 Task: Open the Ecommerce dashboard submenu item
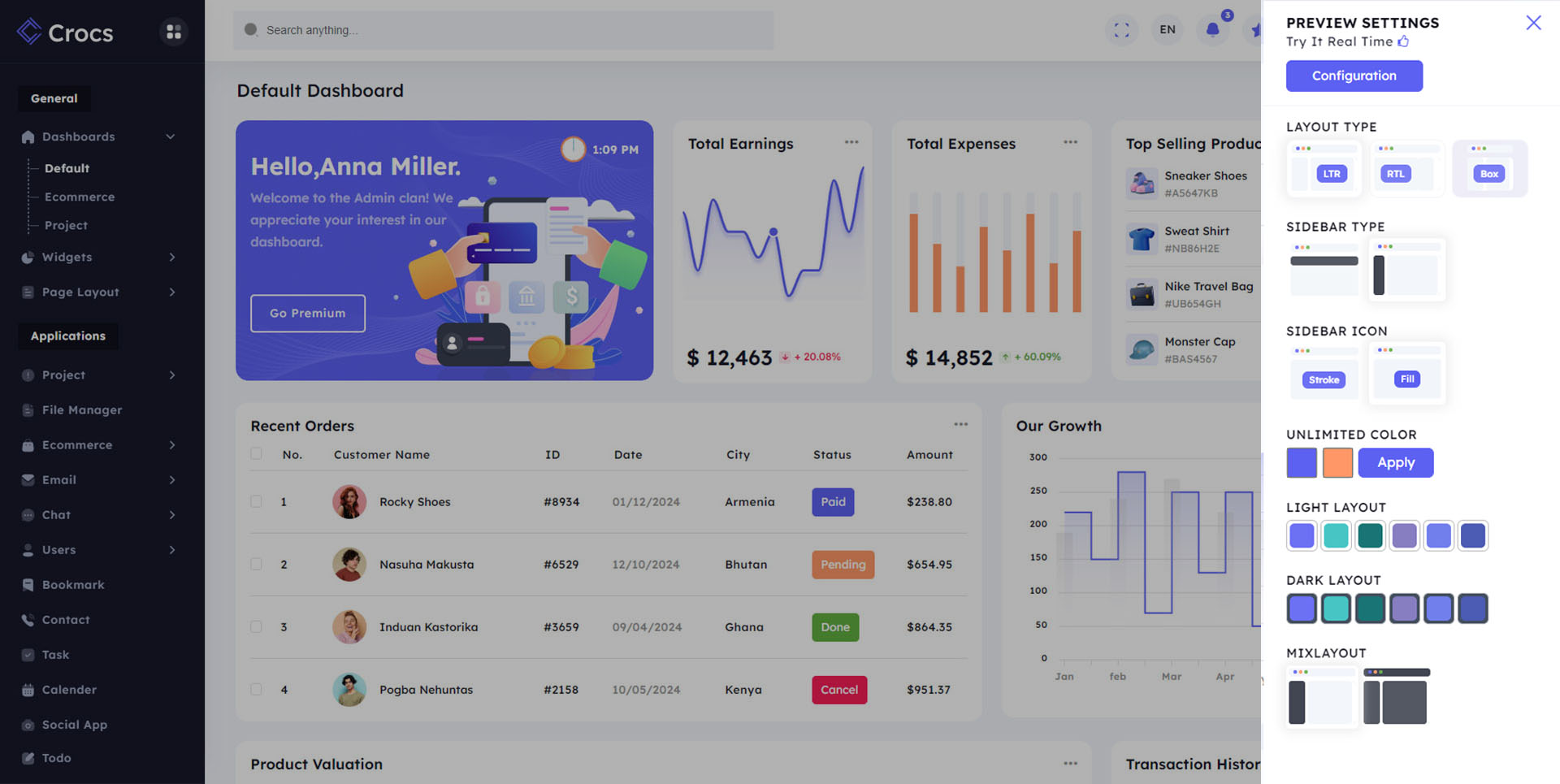click(x=80, y=197)
